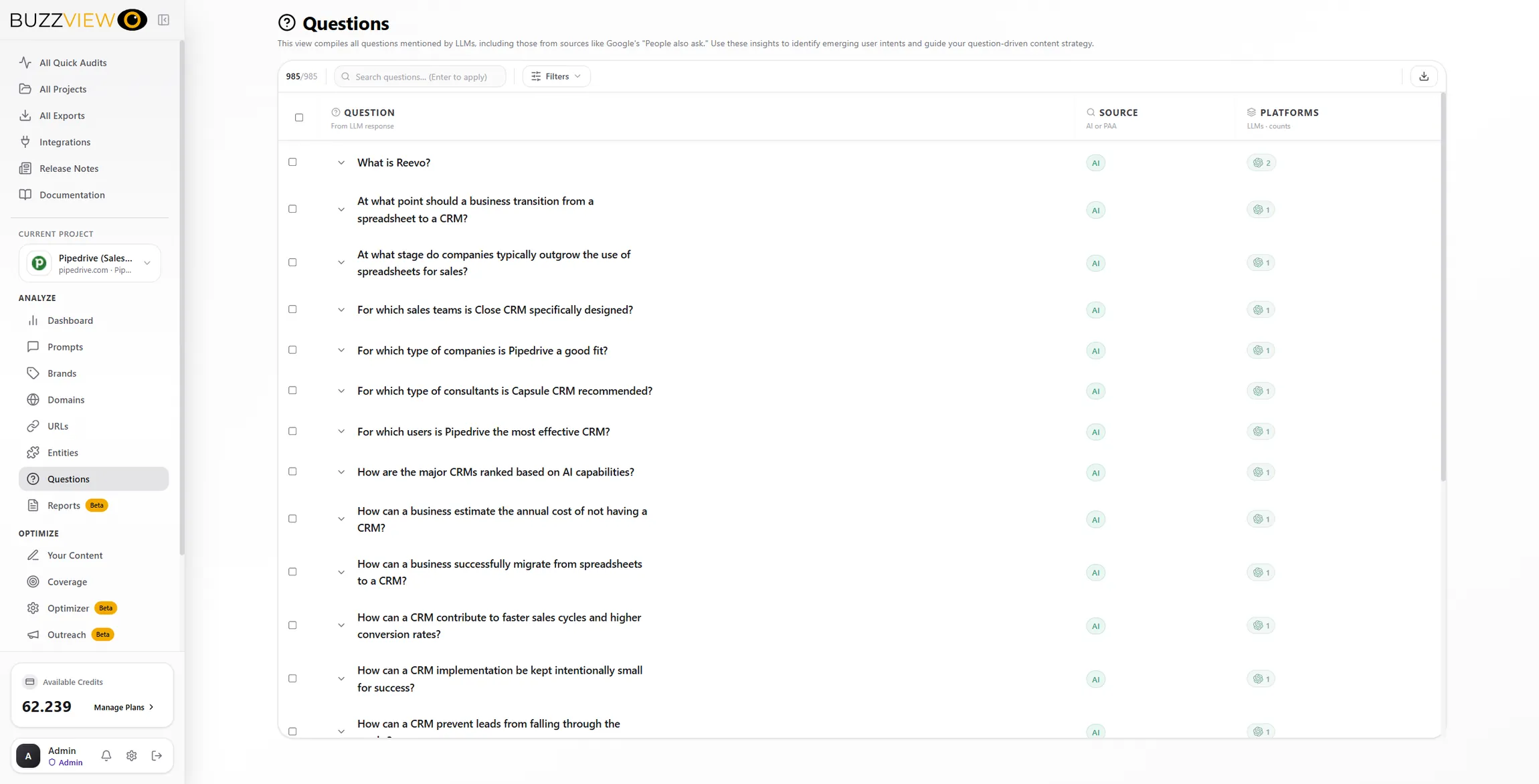Expand the migrate from spreadsheets question row
The image size is (1539, 784).
tap(341, 573)
